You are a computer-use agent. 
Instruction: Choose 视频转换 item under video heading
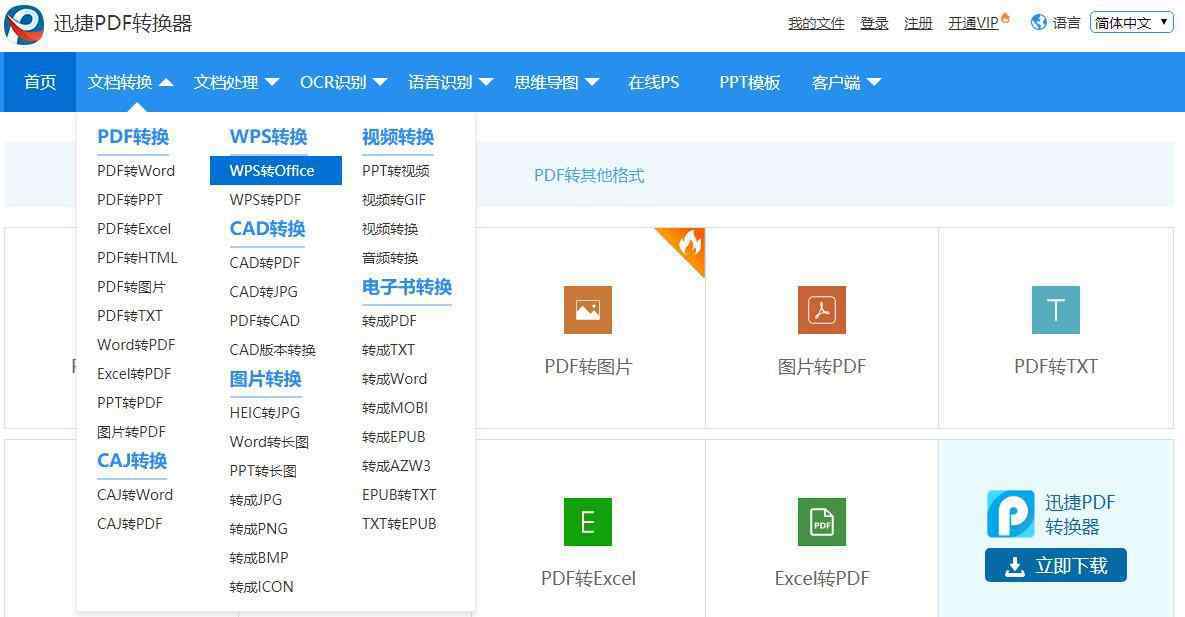coord(391,228)
